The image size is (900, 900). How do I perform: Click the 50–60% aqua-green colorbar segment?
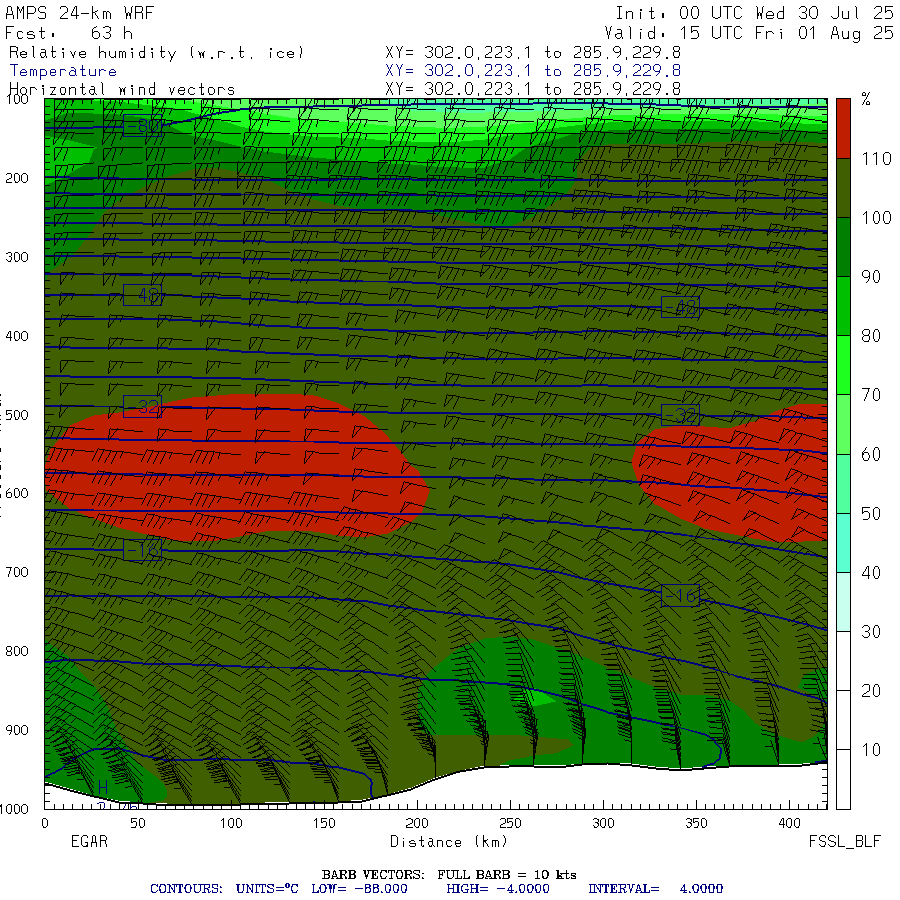point(843,484)
